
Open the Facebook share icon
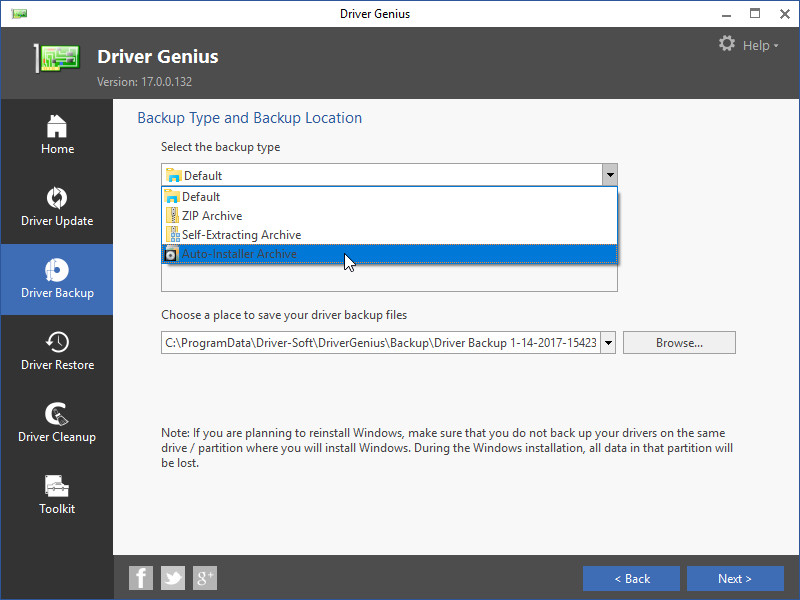coord(141,578)
